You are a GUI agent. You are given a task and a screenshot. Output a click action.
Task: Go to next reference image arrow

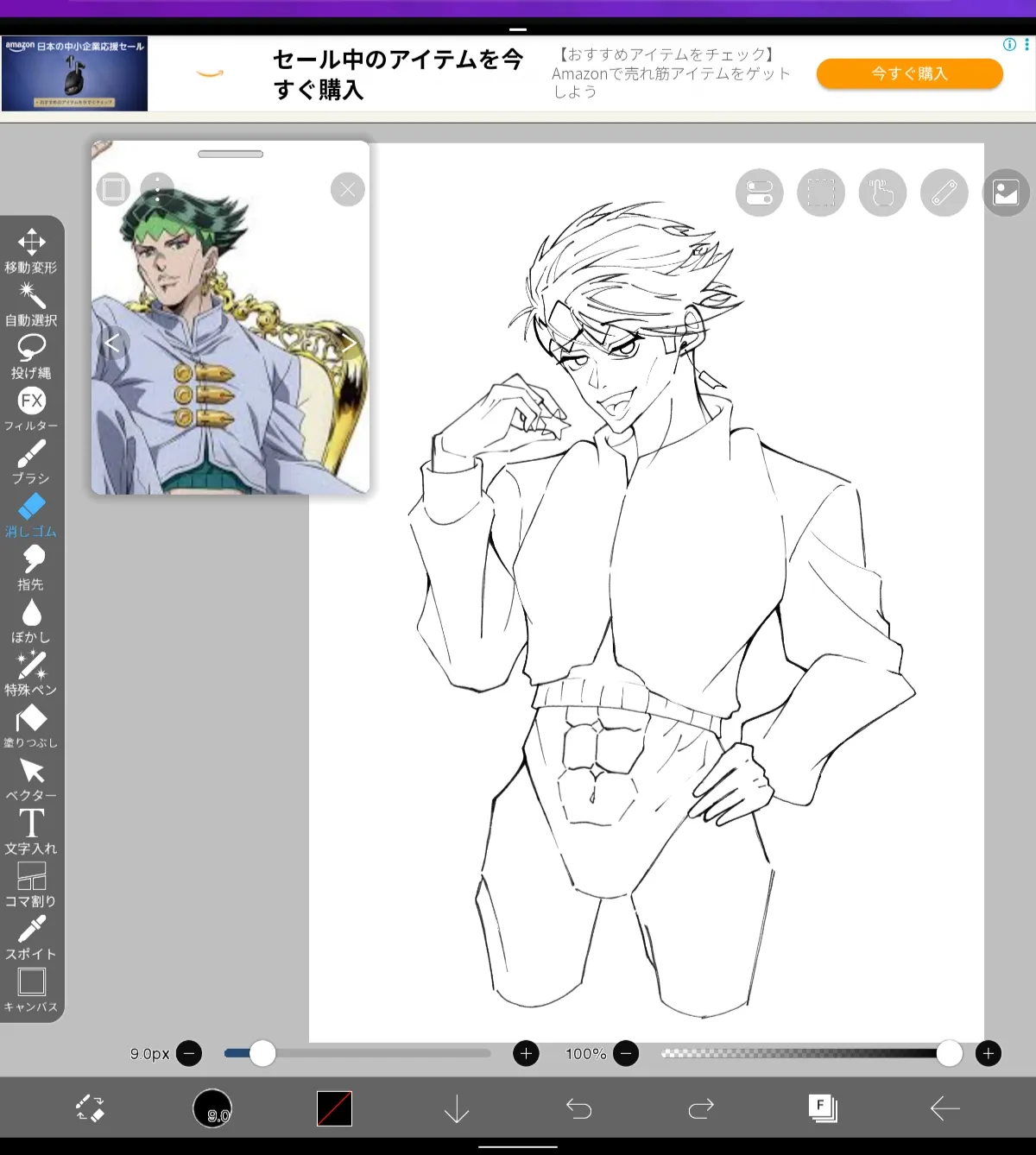tap(349, 344)
